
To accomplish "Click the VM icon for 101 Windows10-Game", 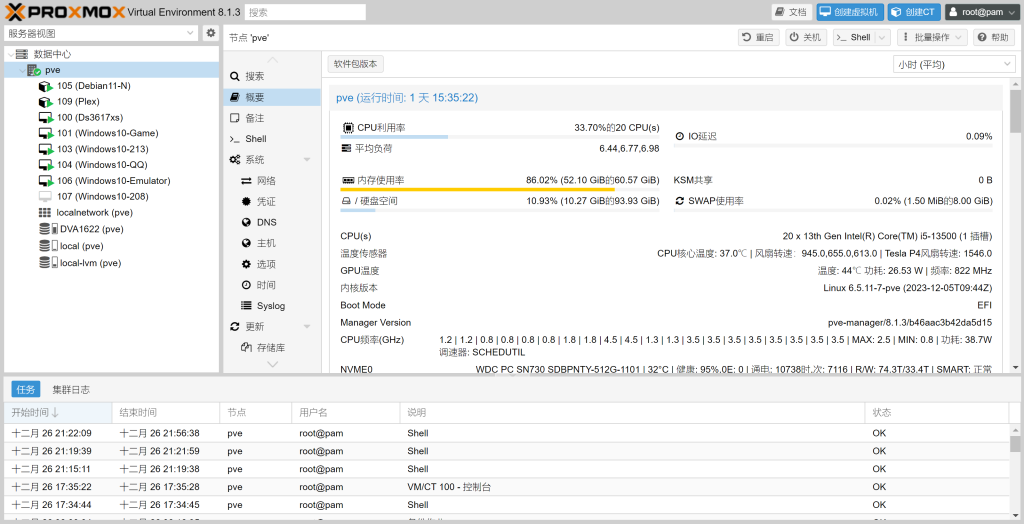I will point(45,133).
